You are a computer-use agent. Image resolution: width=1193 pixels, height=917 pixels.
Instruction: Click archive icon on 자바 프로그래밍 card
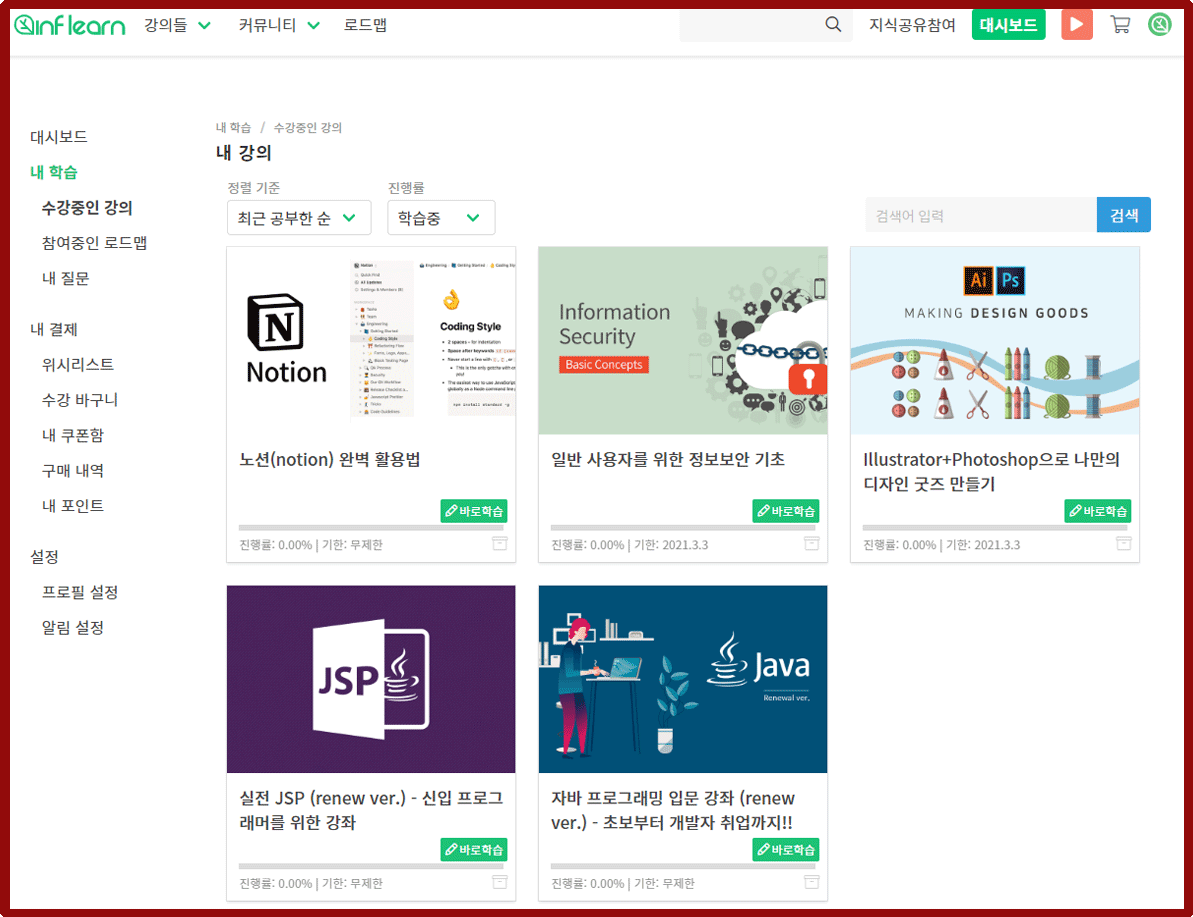[x=812, y=882]
